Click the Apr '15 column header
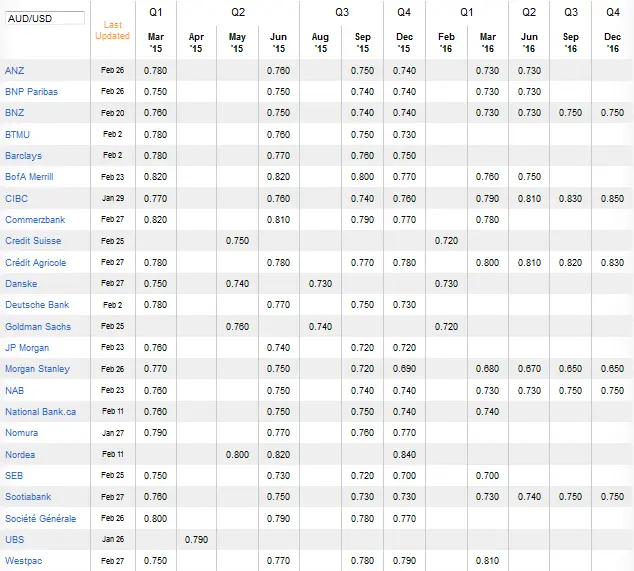This screenshot has width=634, height=571. click(196, 43)
